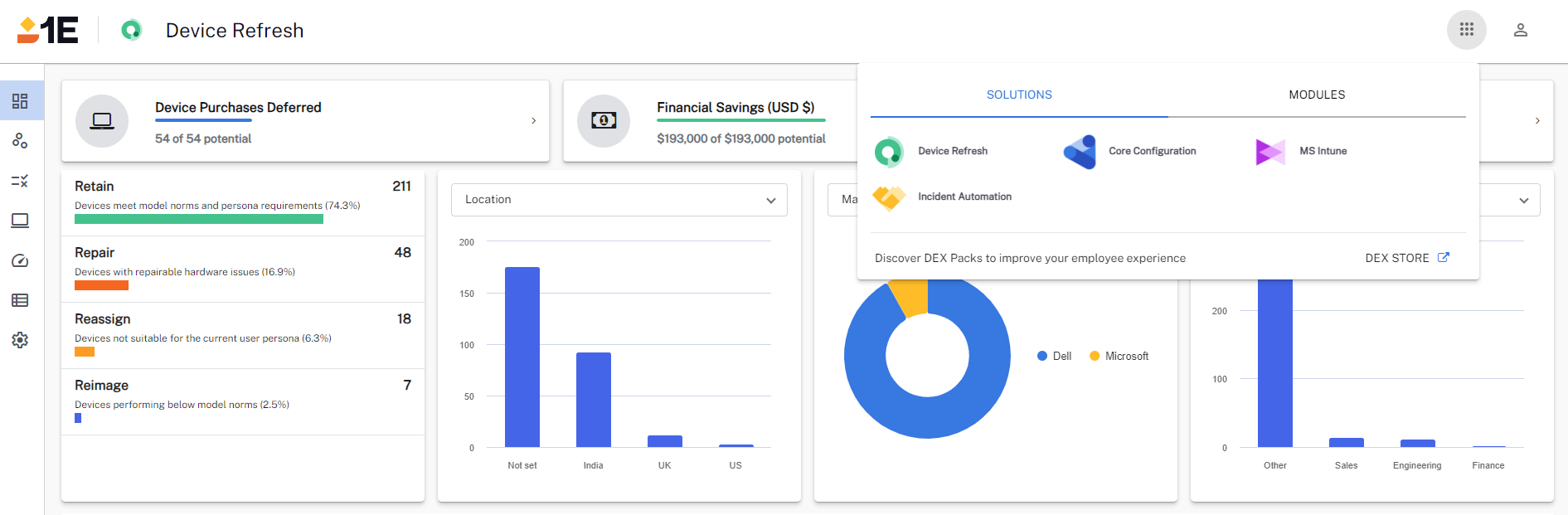The width and height of the screenshot is (1568, 515).
Task: Click the green Retain progress bar
Action: [199, 219]
